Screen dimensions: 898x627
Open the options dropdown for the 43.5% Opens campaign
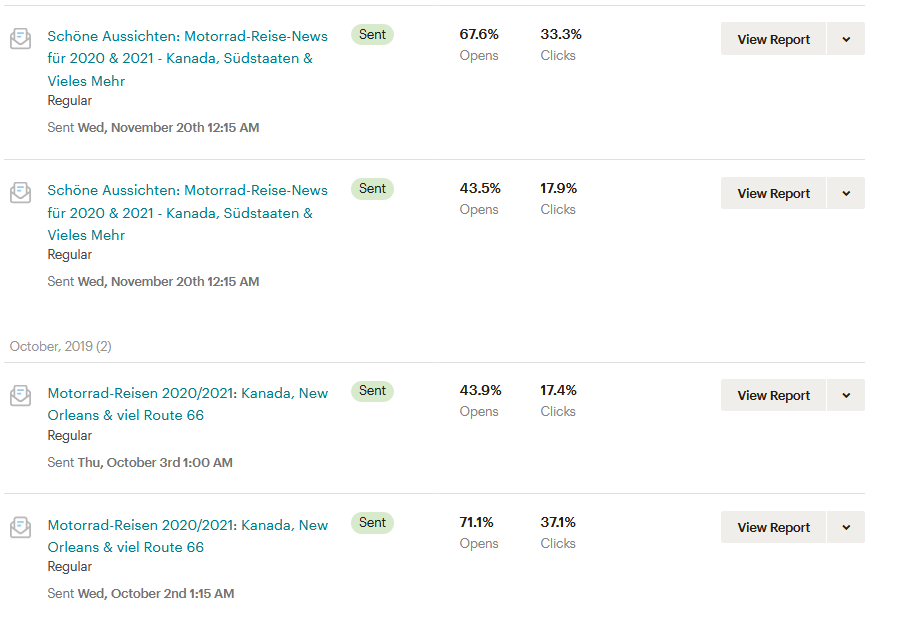tap(845, 192)
